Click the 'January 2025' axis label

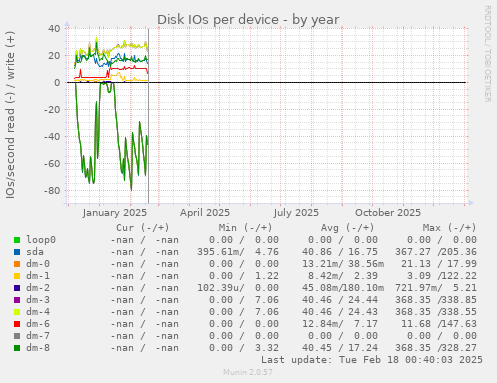[x=115, y=213]
